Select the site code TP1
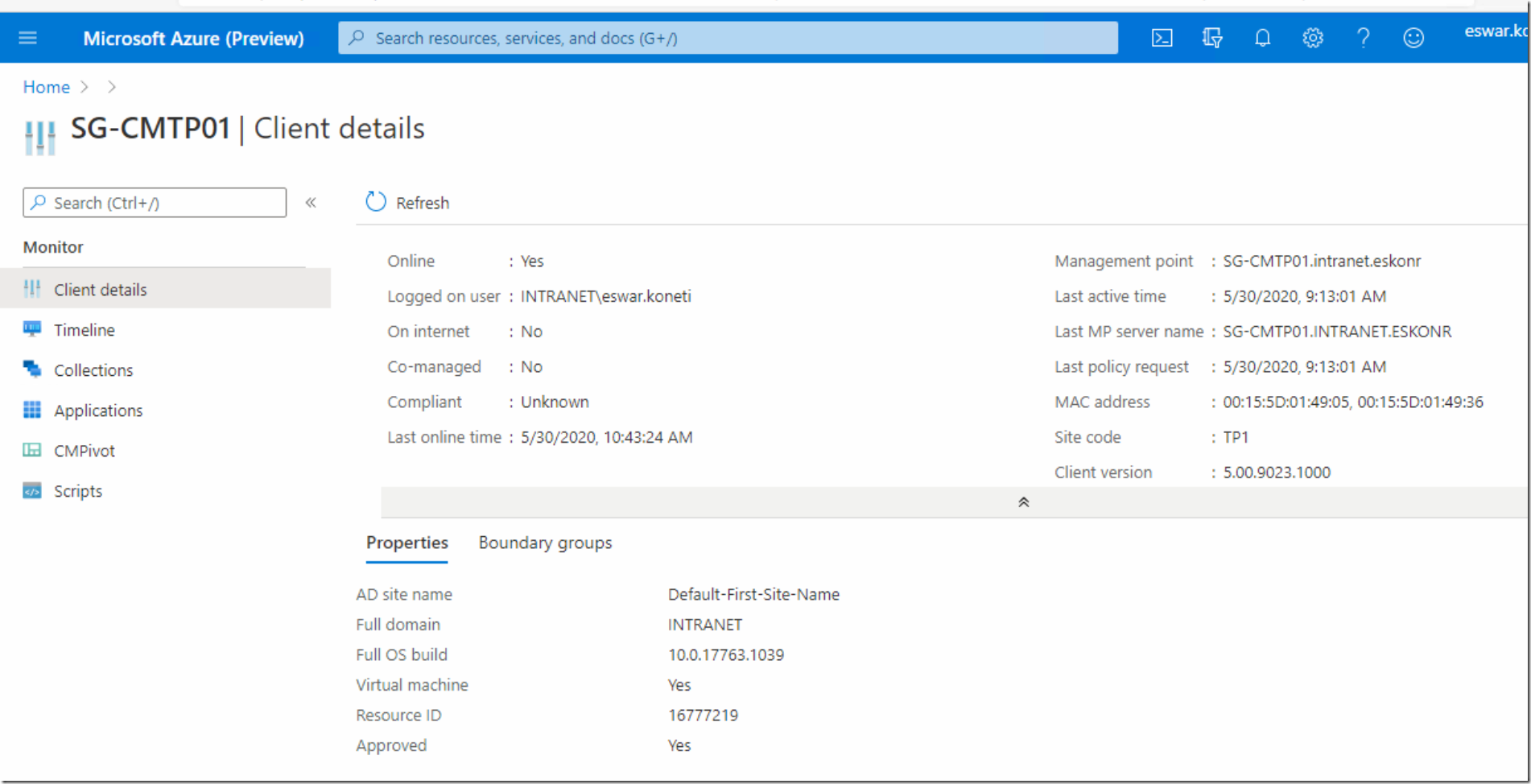 [x=1236, y=437]
